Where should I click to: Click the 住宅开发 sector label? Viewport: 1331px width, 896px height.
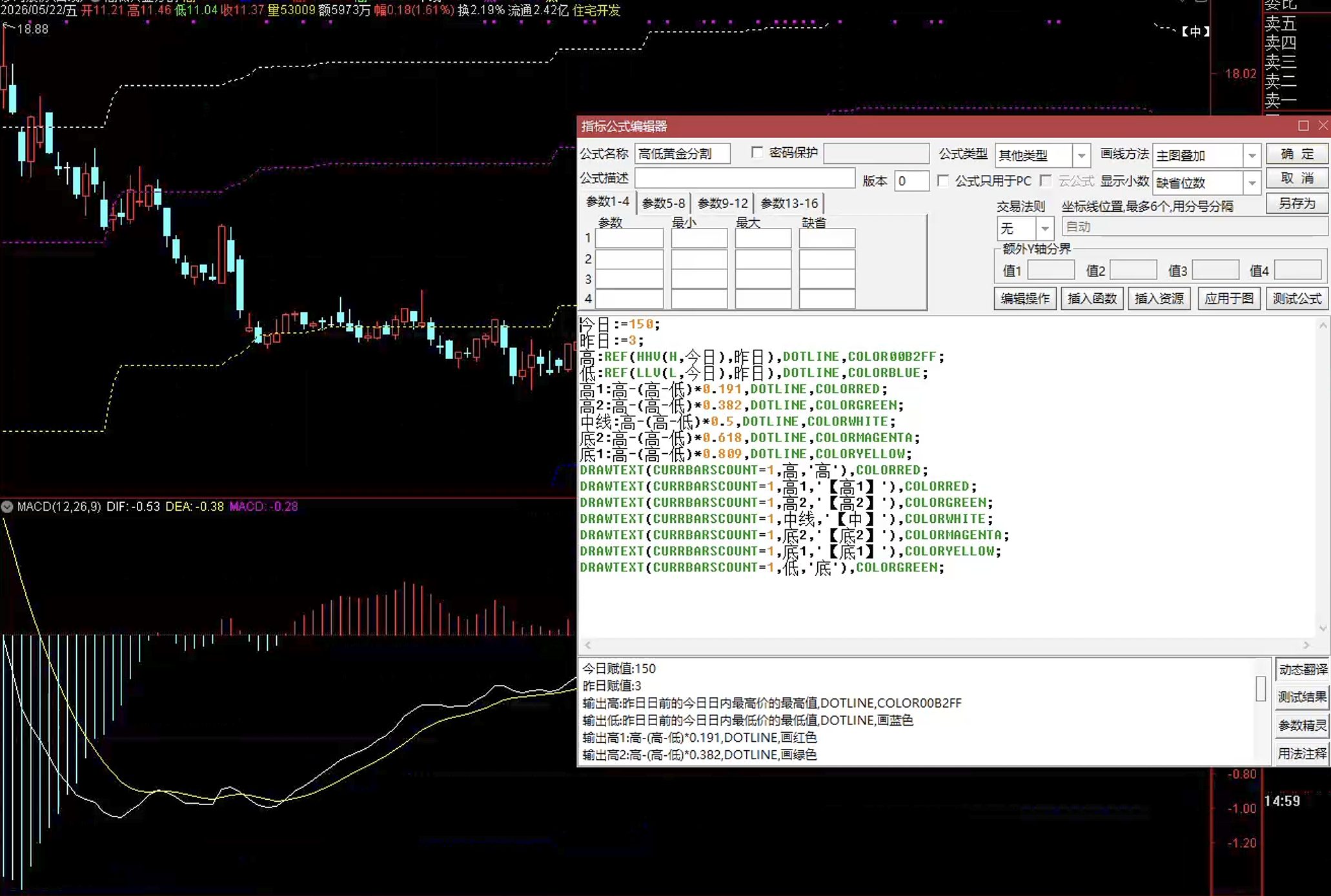click(x=596, y=10)
